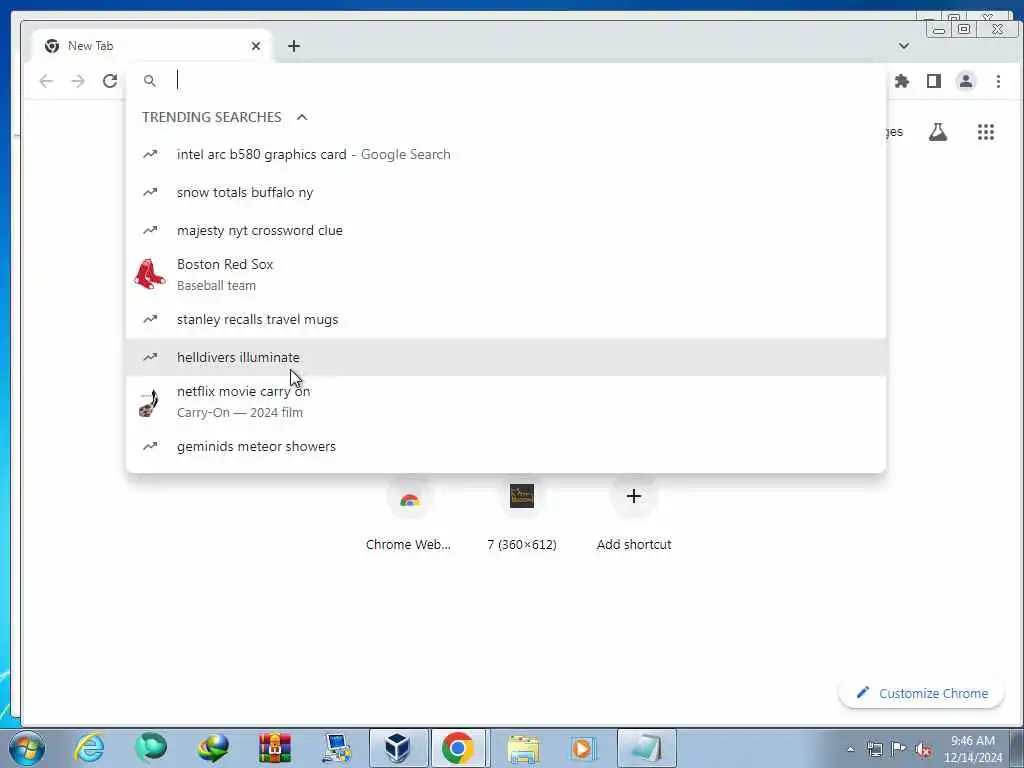1024x768 pixels.
Task: Select the Boston Red Sox suggestion
Action: 506,275
